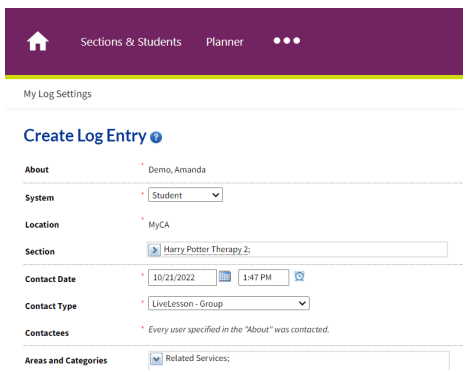Open Sections & Students menu
Image resolution: width=475 pixels, height=372 pixels.
tap(131, 42)
